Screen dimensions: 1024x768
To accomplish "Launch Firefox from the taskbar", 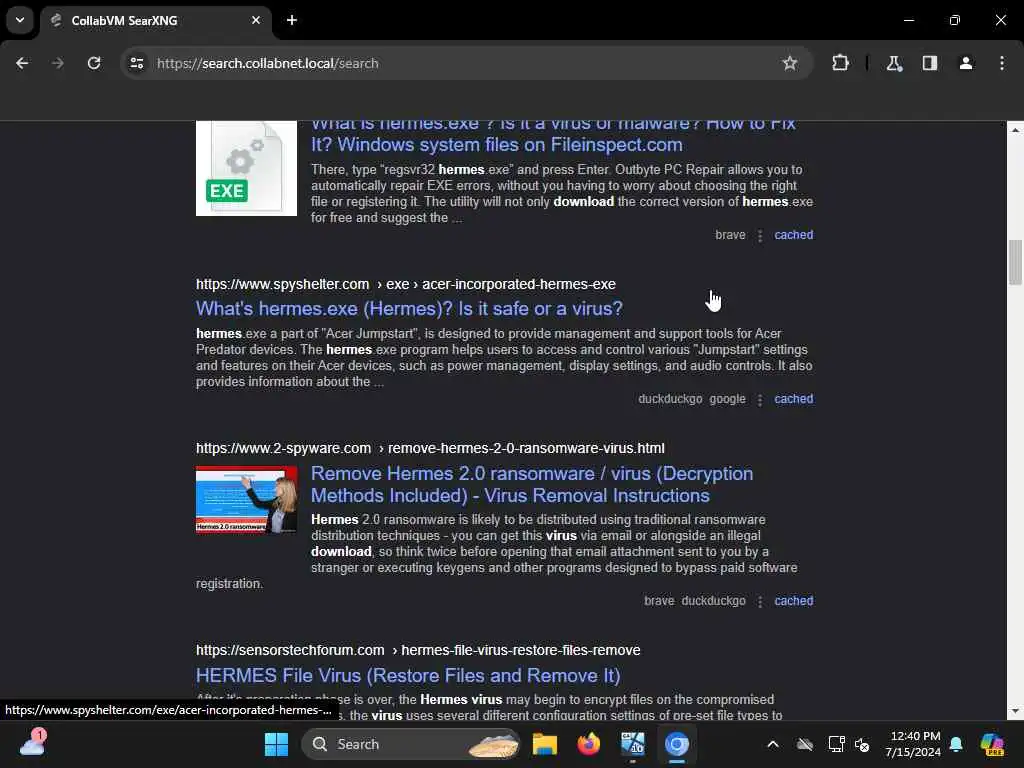I will pyautogui.click(x=588, y=744).
